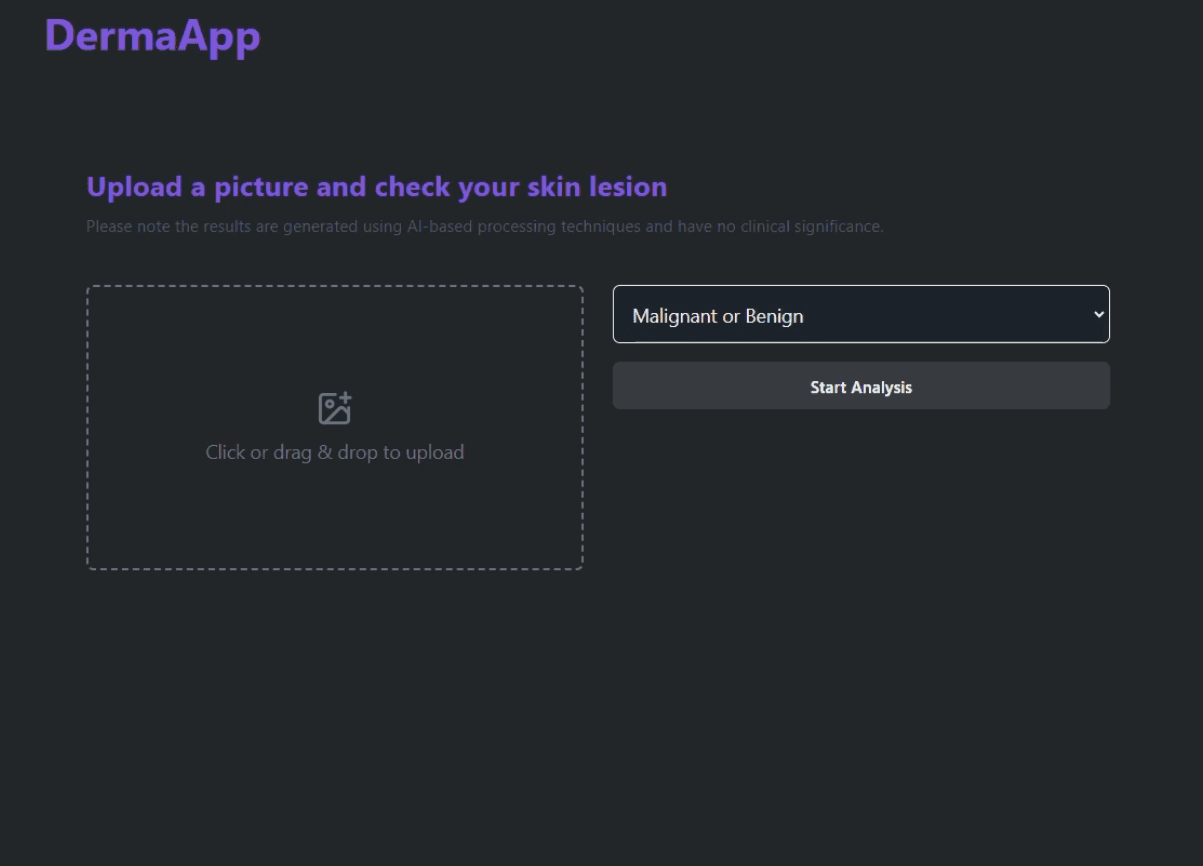Click the empty space above the upload icon
The image size is (1203, 866).
click(334, 340)
